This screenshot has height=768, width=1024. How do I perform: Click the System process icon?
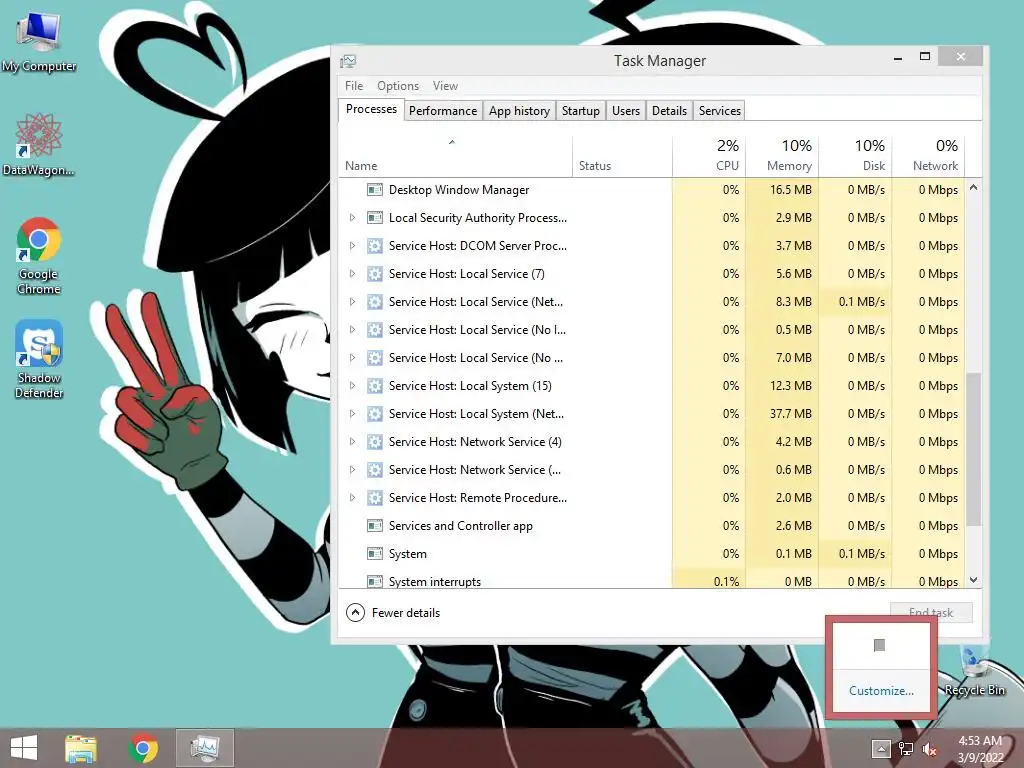[375, 554]
